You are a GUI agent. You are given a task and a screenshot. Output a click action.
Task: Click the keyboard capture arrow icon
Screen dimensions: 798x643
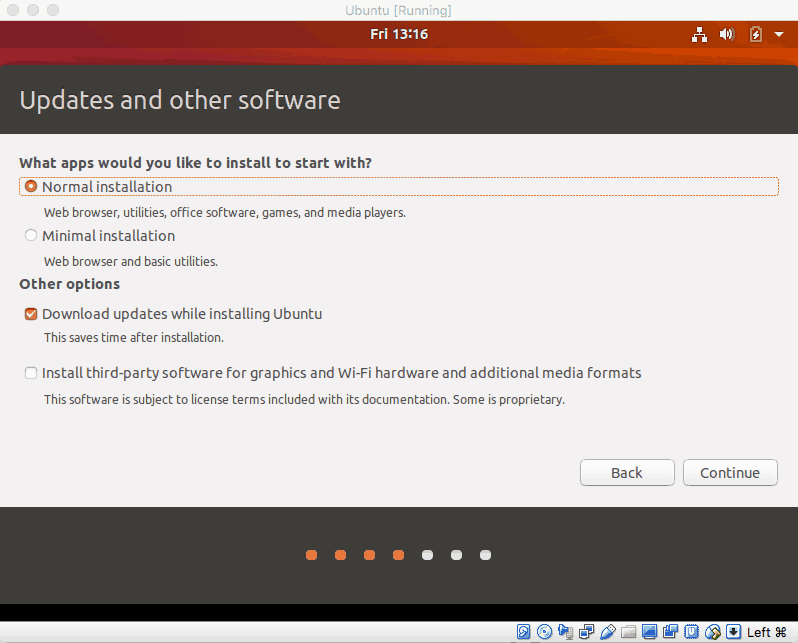733,632
